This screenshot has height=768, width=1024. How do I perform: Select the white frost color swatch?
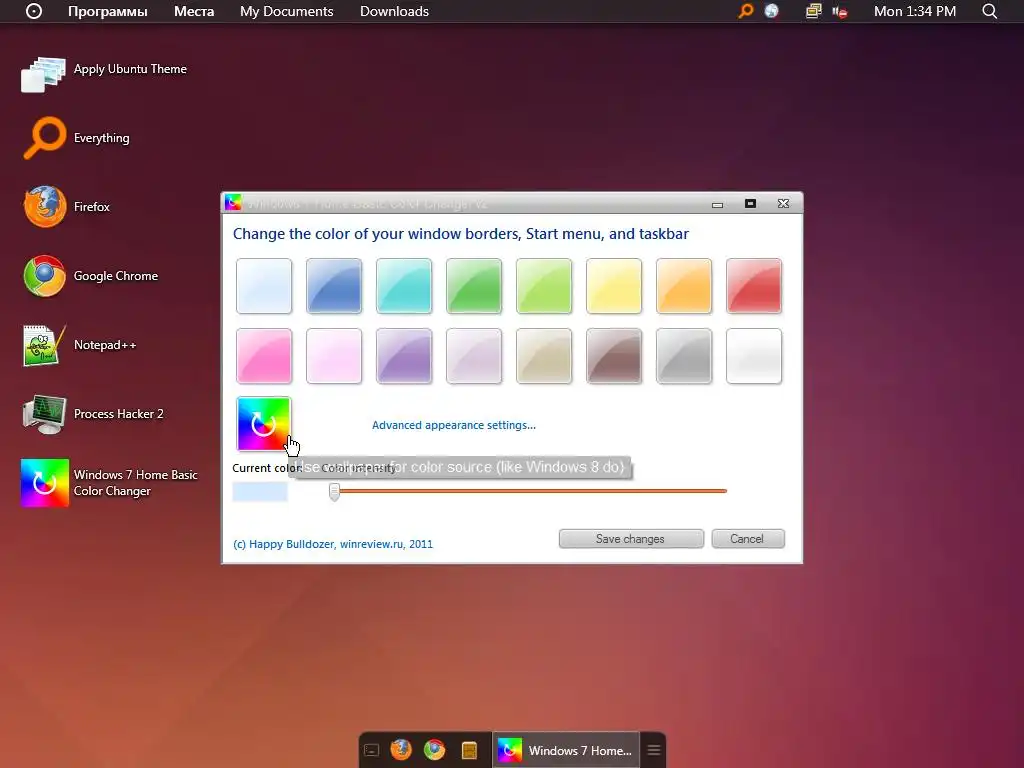click(754, 356)
